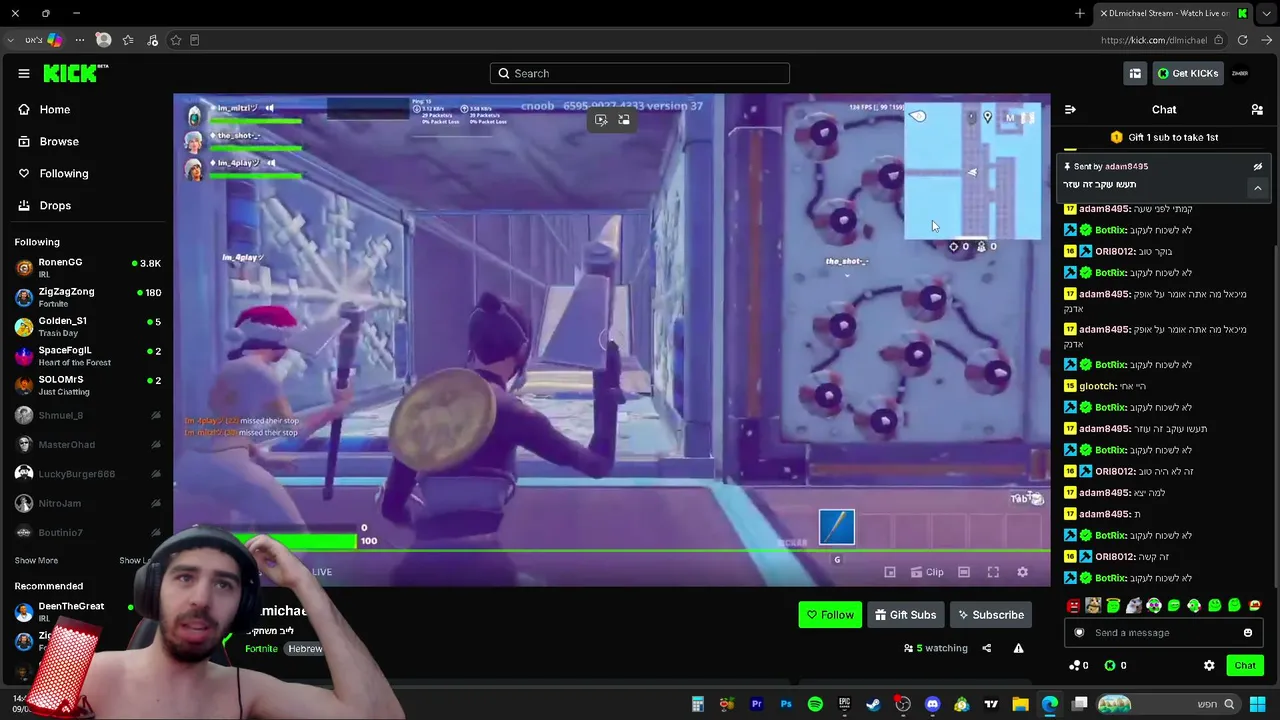Go to the KICK logo homepage
The width and height of the screenshot is (1280, 720).
pos(76,73)
